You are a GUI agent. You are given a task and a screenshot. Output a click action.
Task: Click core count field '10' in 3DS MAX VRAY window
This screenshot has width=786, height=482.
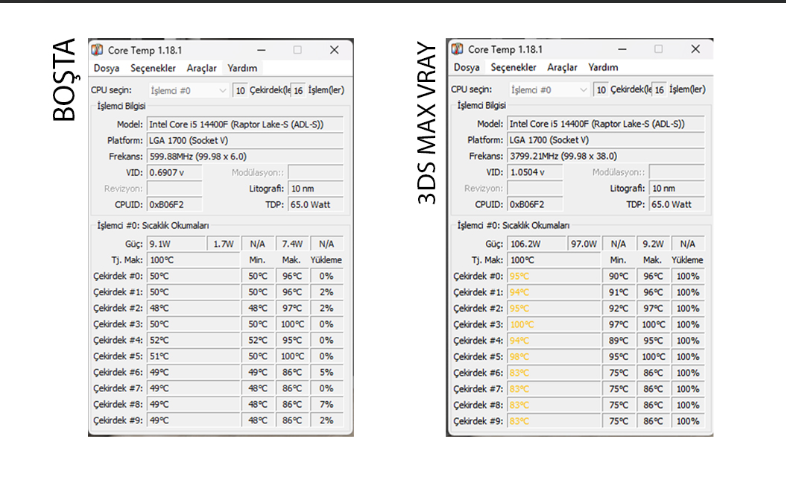tap(601, 90)
